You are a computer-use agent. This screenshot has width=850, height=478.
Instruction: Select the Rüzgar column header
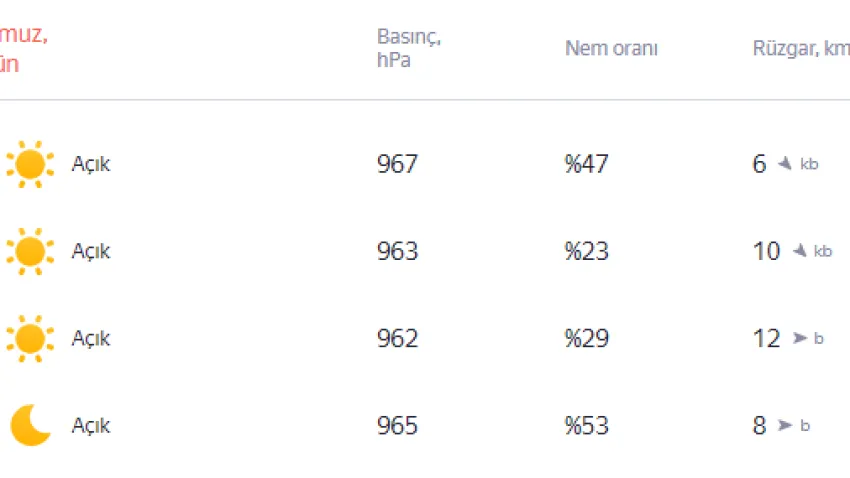click(800, 48)
